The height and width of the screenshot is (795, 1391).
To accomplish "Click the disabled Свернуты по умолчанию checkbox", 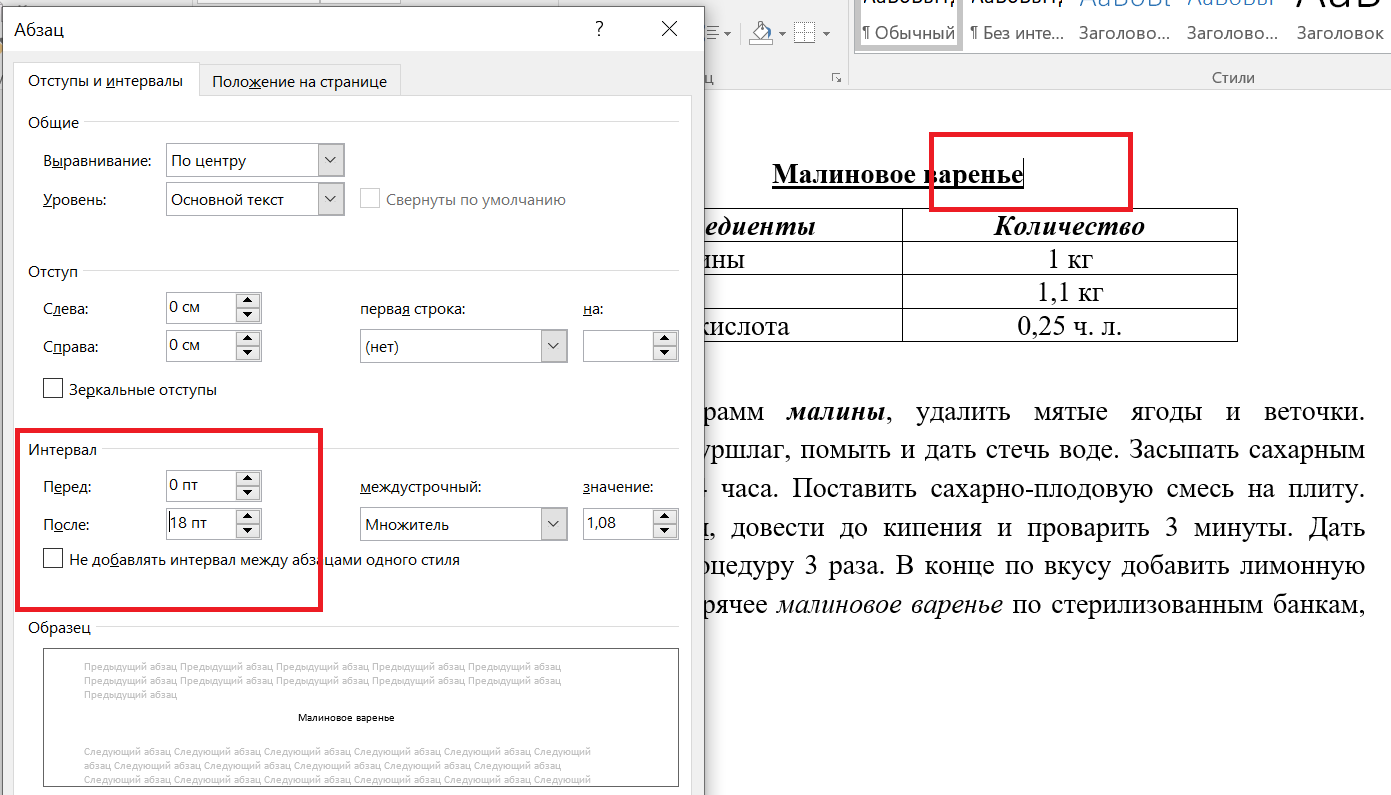I will pyautogui.click(x=370, y=199).
